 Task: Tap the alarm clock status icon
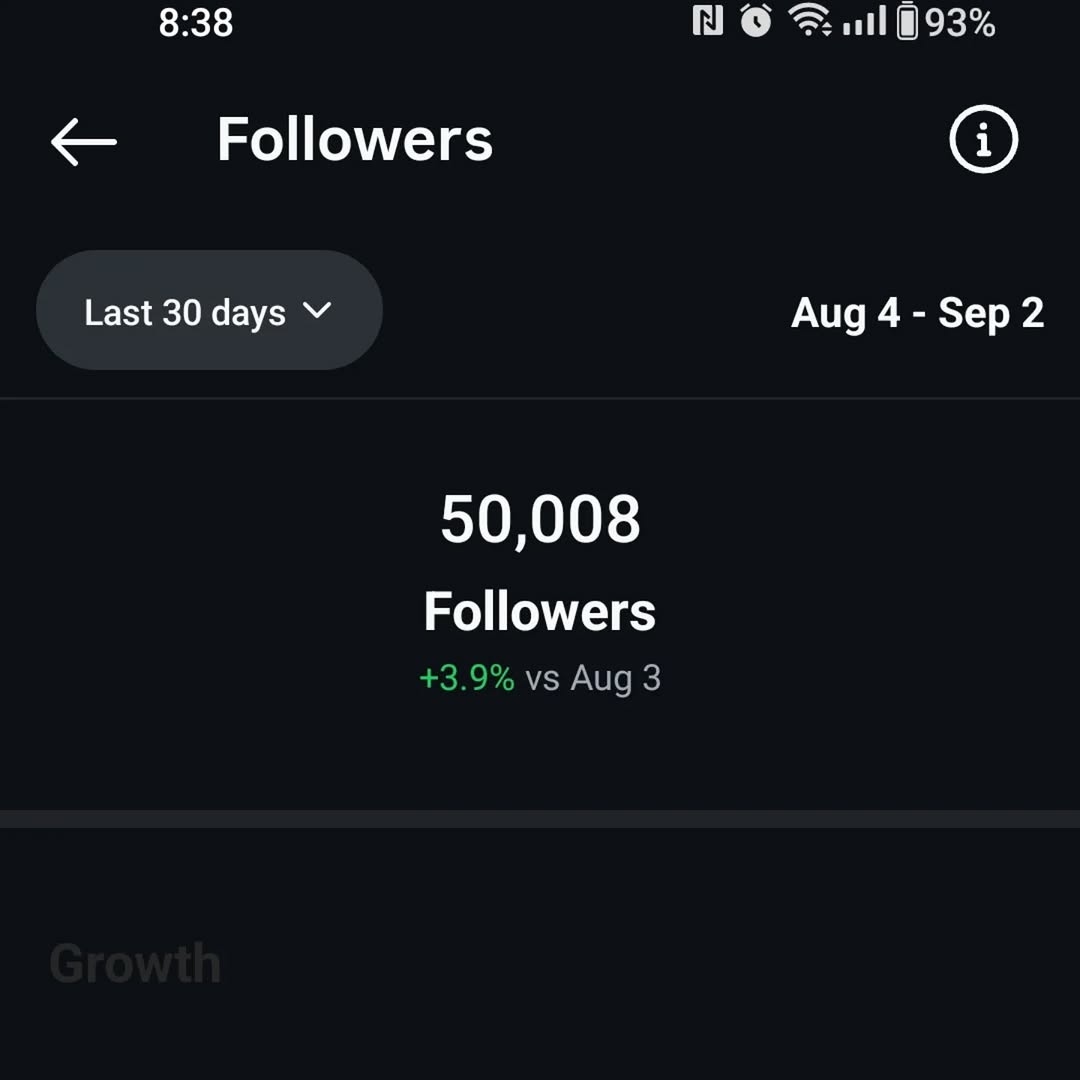756,21
